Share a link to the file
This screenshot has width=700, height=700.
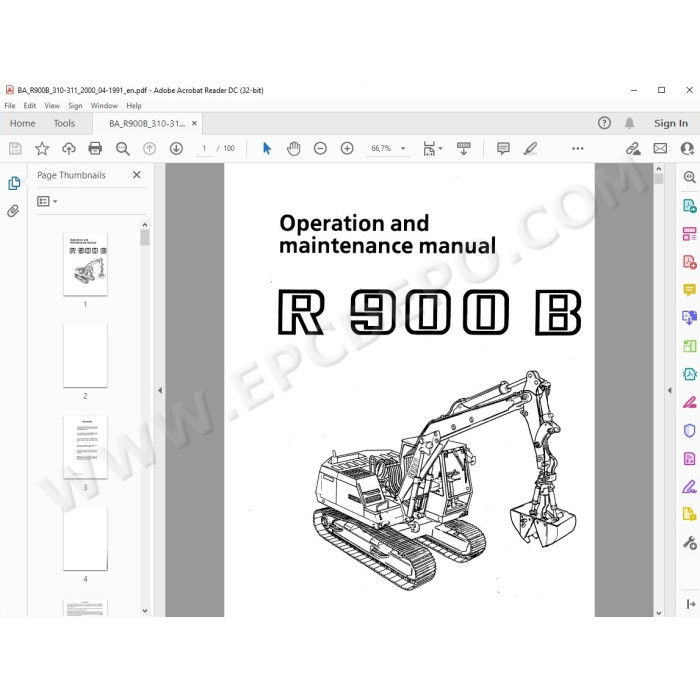coord(633,148)
